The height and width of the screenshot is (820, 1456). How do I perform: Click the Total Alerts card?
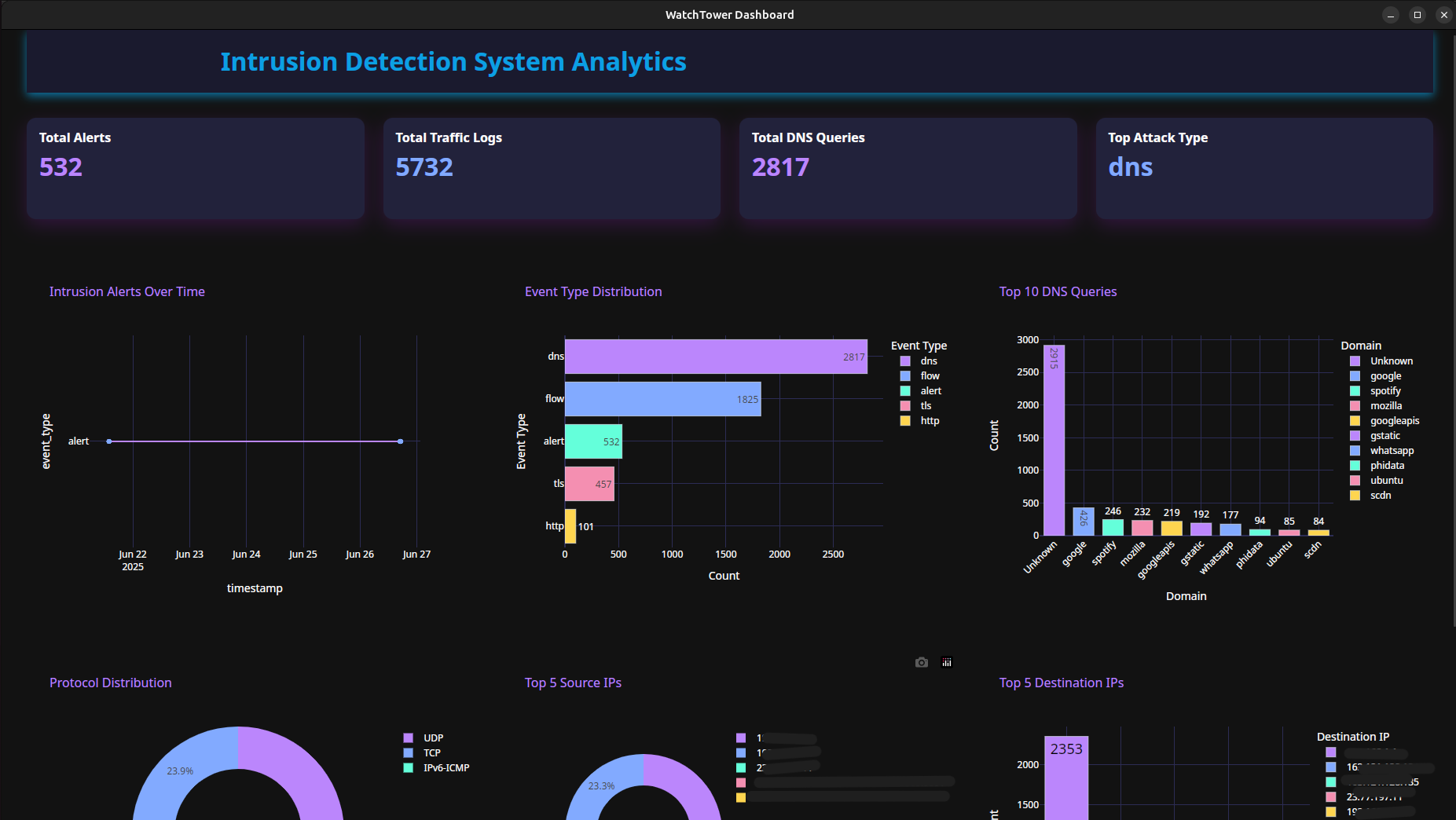point(196,168)
